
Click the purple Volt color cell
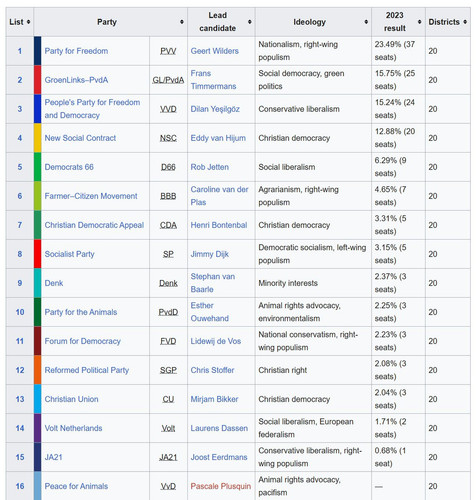coord(38,428)
